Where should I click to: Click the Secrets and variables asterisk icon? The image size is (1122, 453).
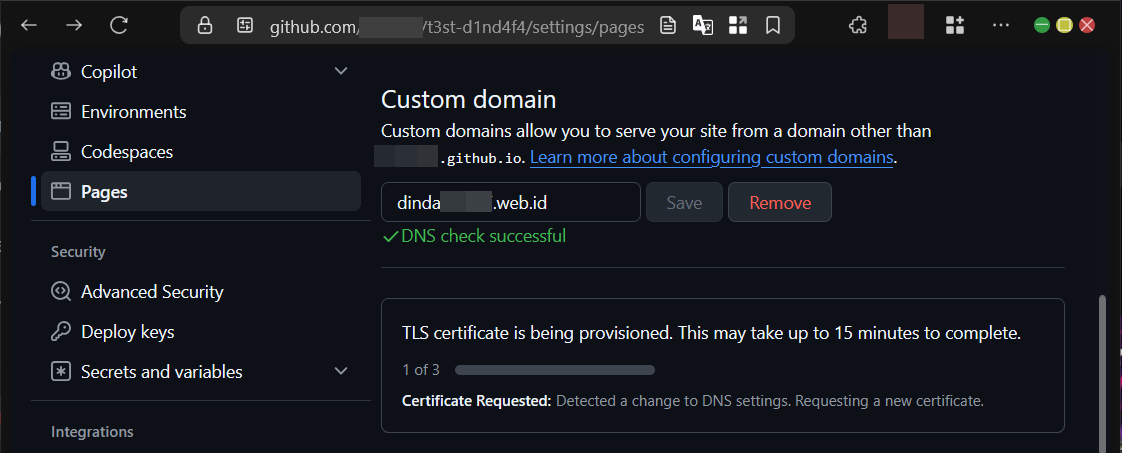[x=61, y=372]
